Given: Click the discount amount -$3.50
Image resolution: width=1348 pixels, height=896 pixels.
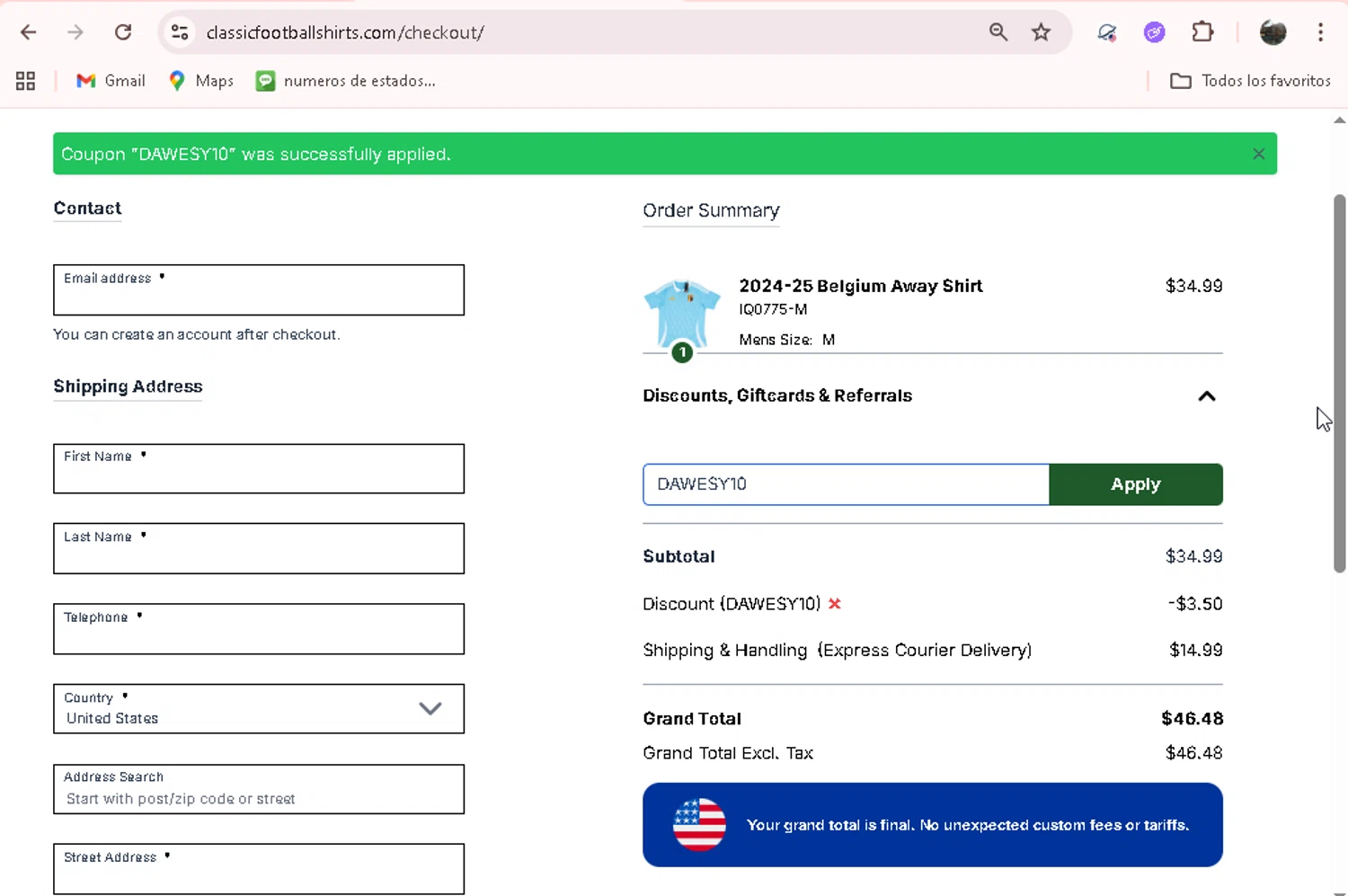Looking at the screenshot, I should (1195, 604).
